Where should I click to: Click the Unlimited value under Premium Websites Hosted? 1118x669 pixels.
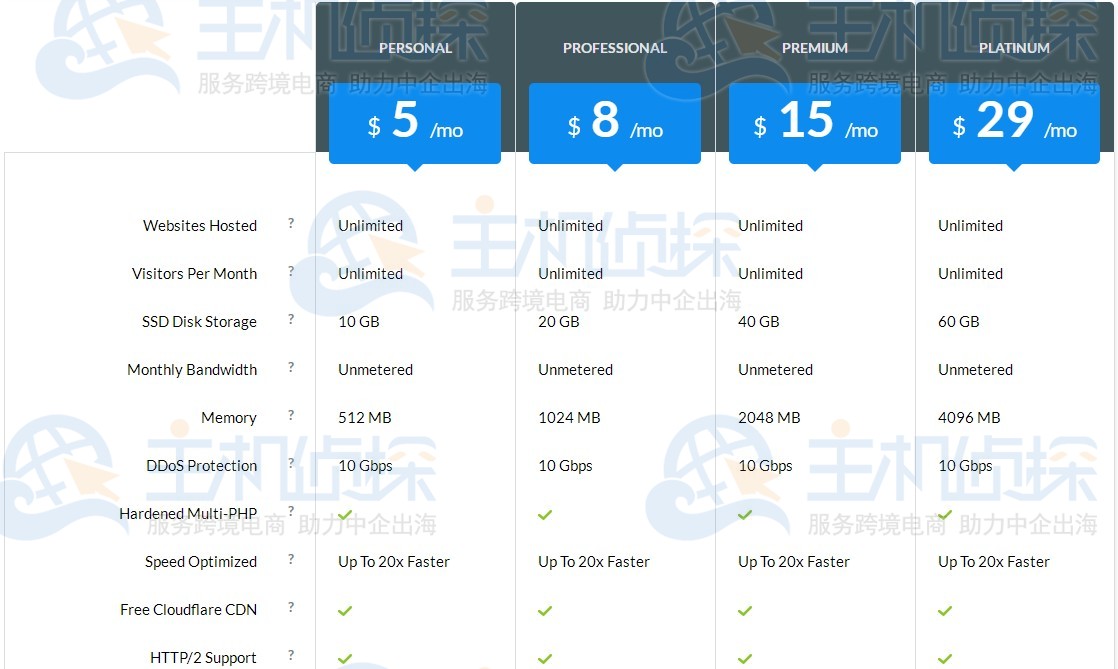[x=769, y=225]
